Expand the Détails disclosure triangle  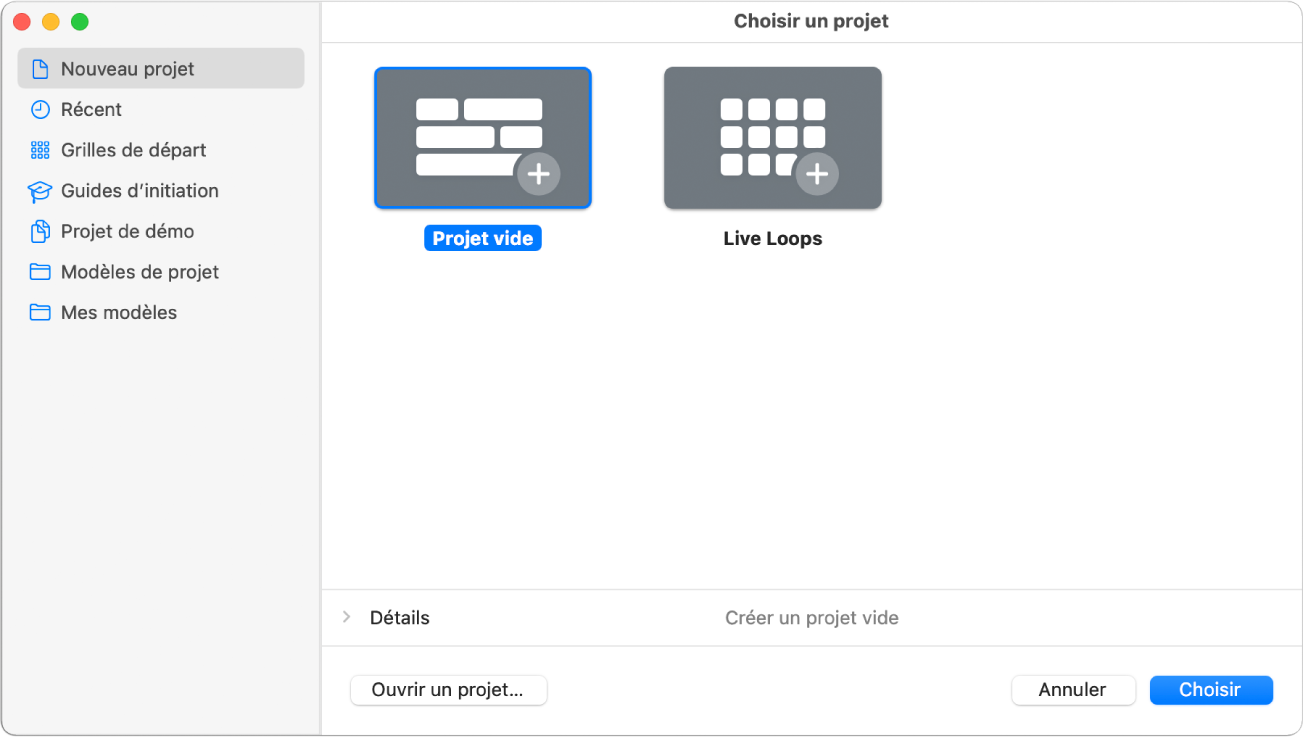[345, 617]
